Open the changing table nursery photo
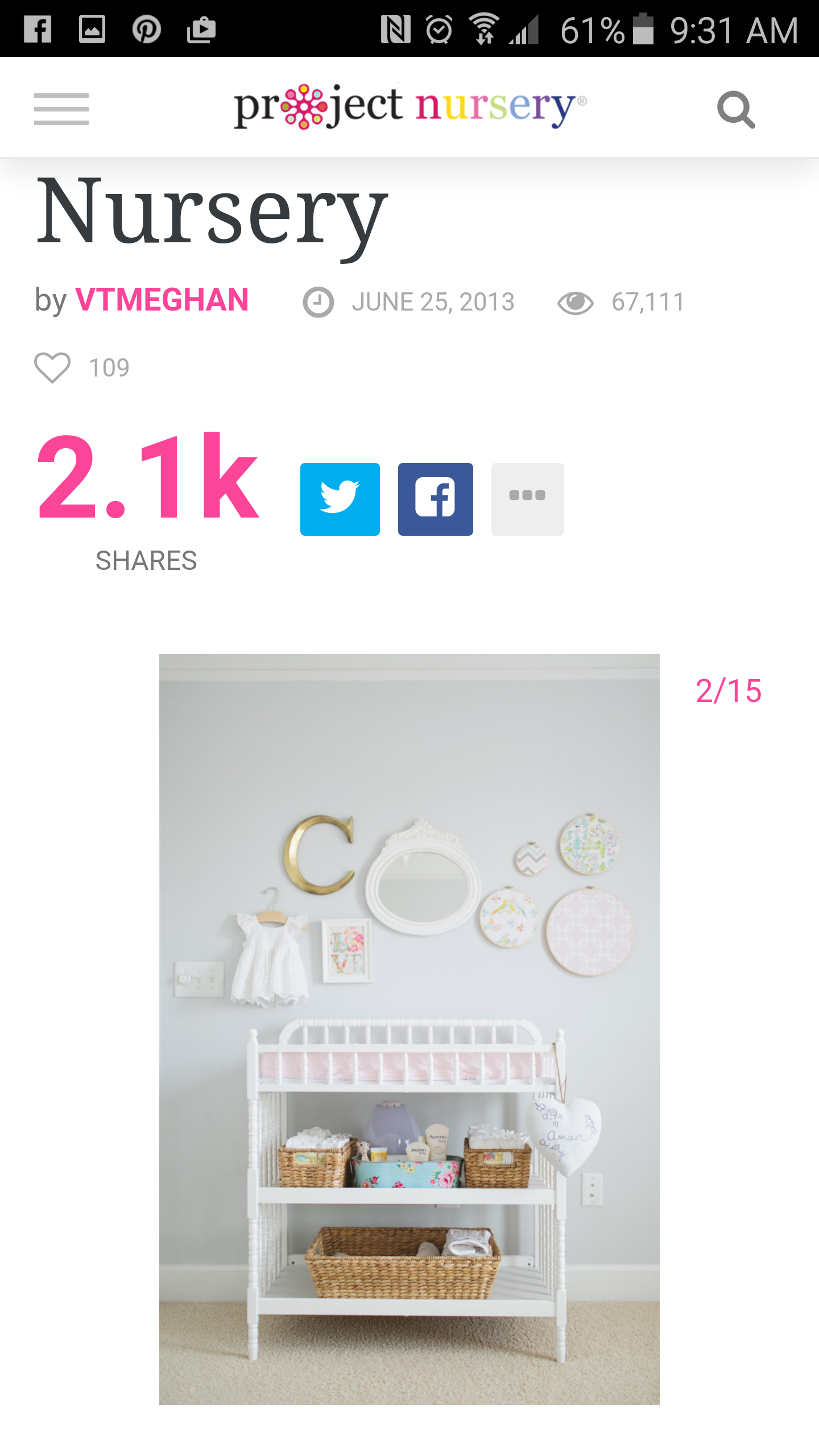This screenshot has height=1456, width=819. point(409,1029)
